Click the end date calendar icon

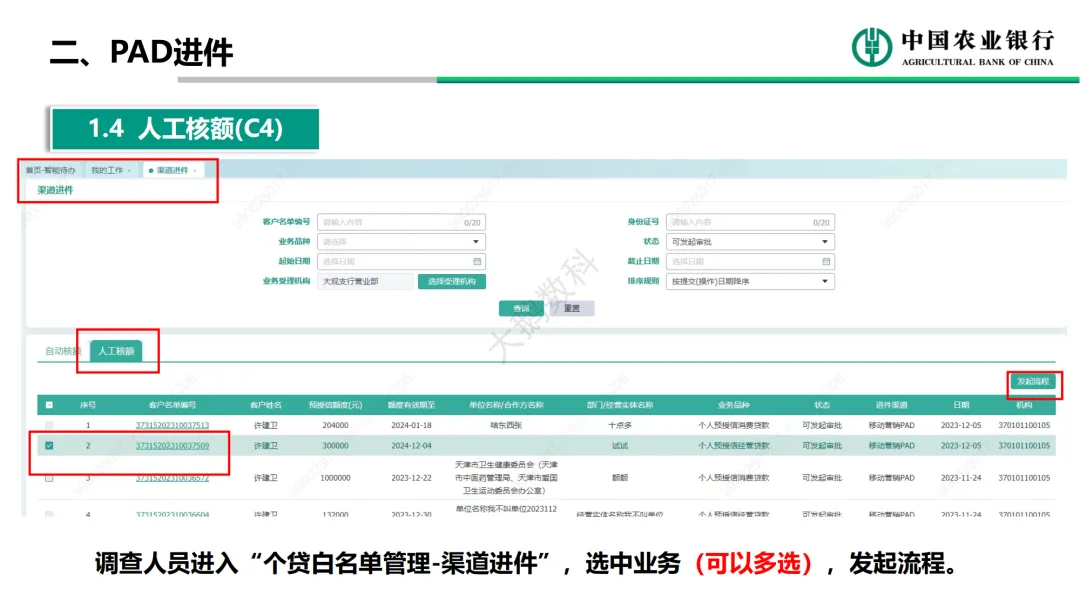826,262
